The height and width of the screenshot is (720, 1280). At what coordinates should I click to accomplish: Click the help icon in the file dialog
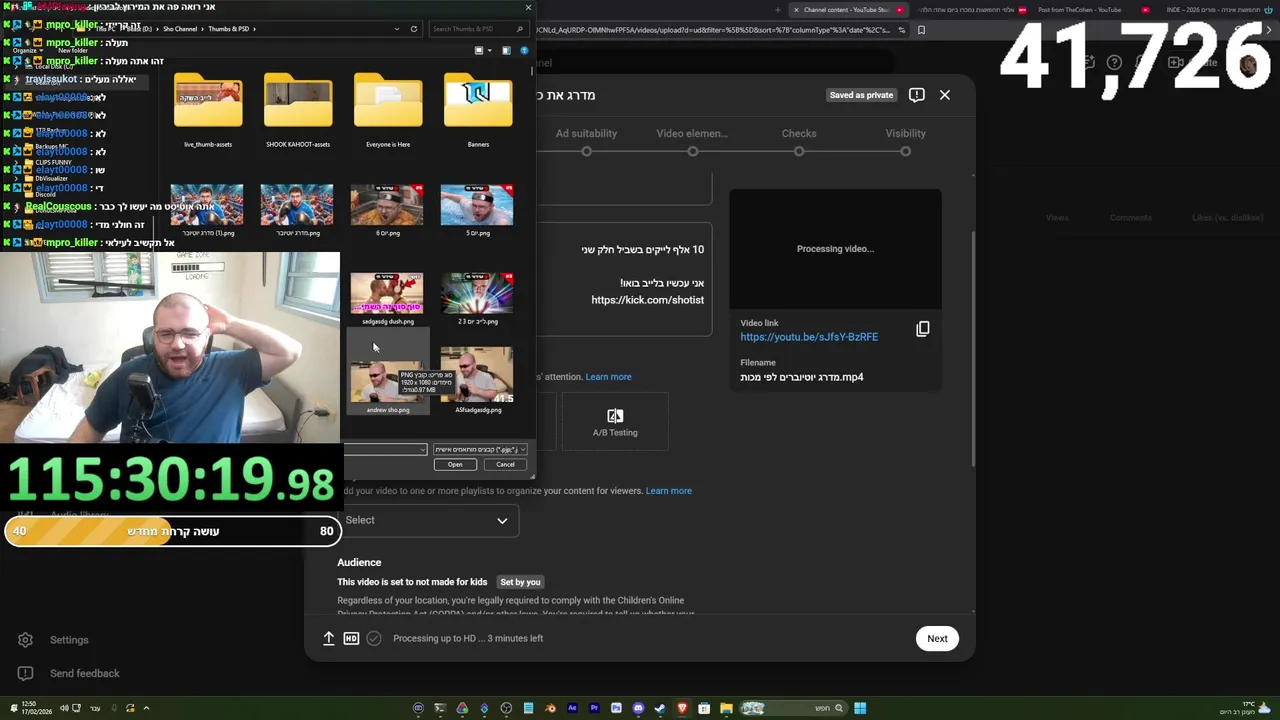(524, 50)
